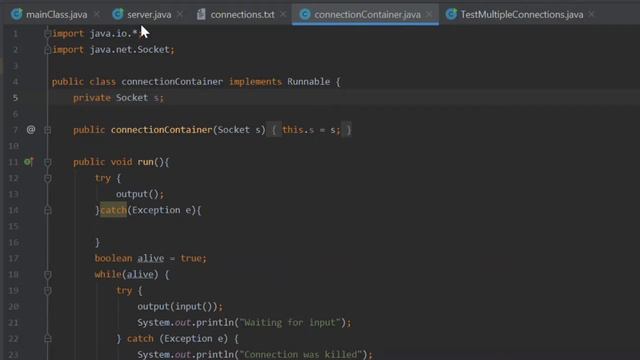Click the highlighted catch keyword on line 14
The height and width of the screenshot is (360, 640).
click(x=113, y=210)
